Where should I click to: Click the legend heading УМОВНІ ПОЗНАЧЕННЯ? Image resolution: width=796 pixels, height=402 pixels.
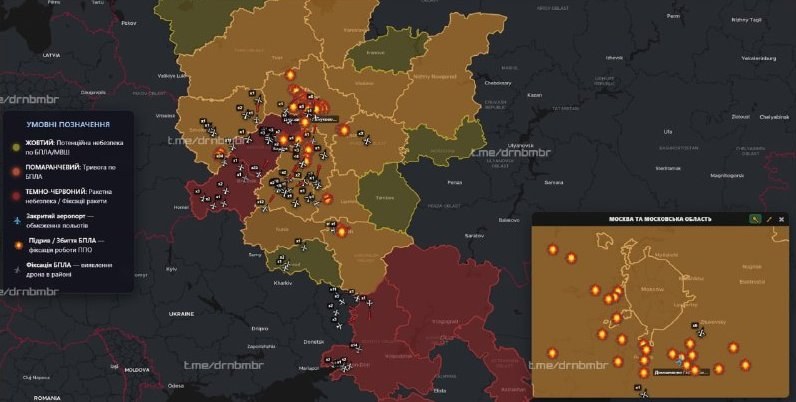[68, 124]
